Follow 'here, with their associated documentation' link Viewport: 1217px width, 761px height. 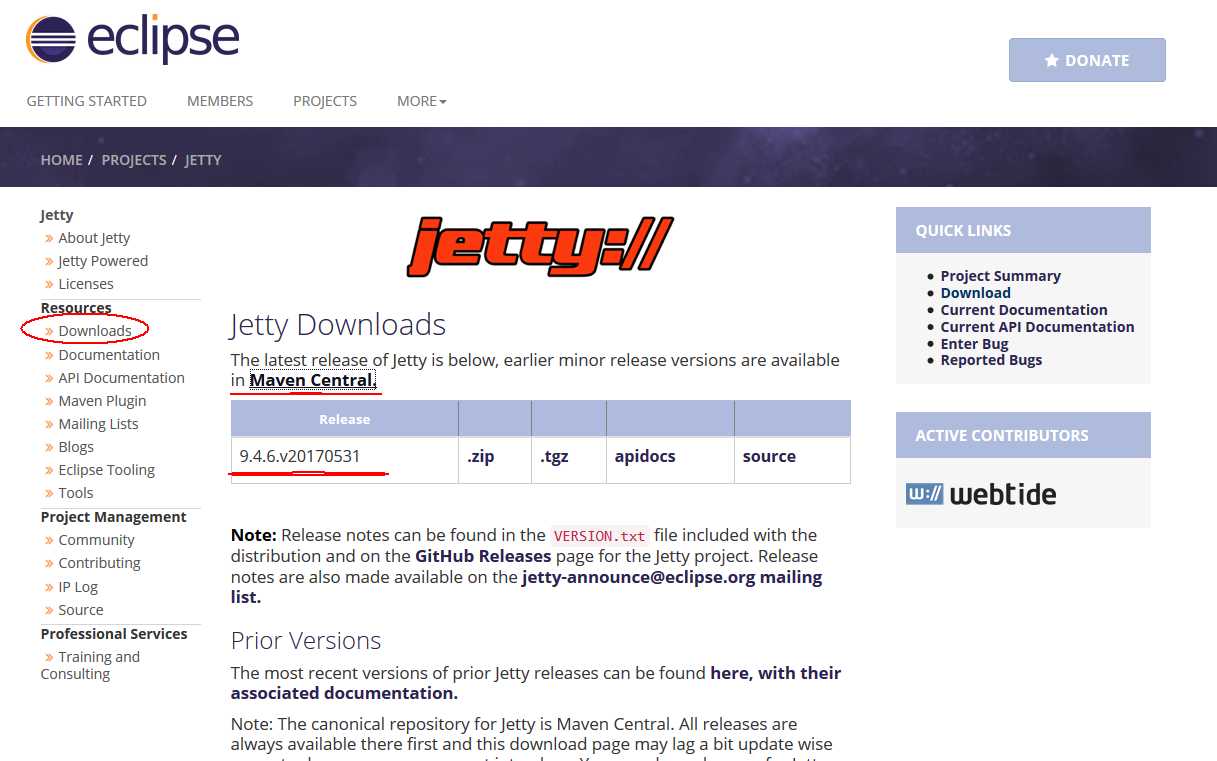(x=536, y=683)
